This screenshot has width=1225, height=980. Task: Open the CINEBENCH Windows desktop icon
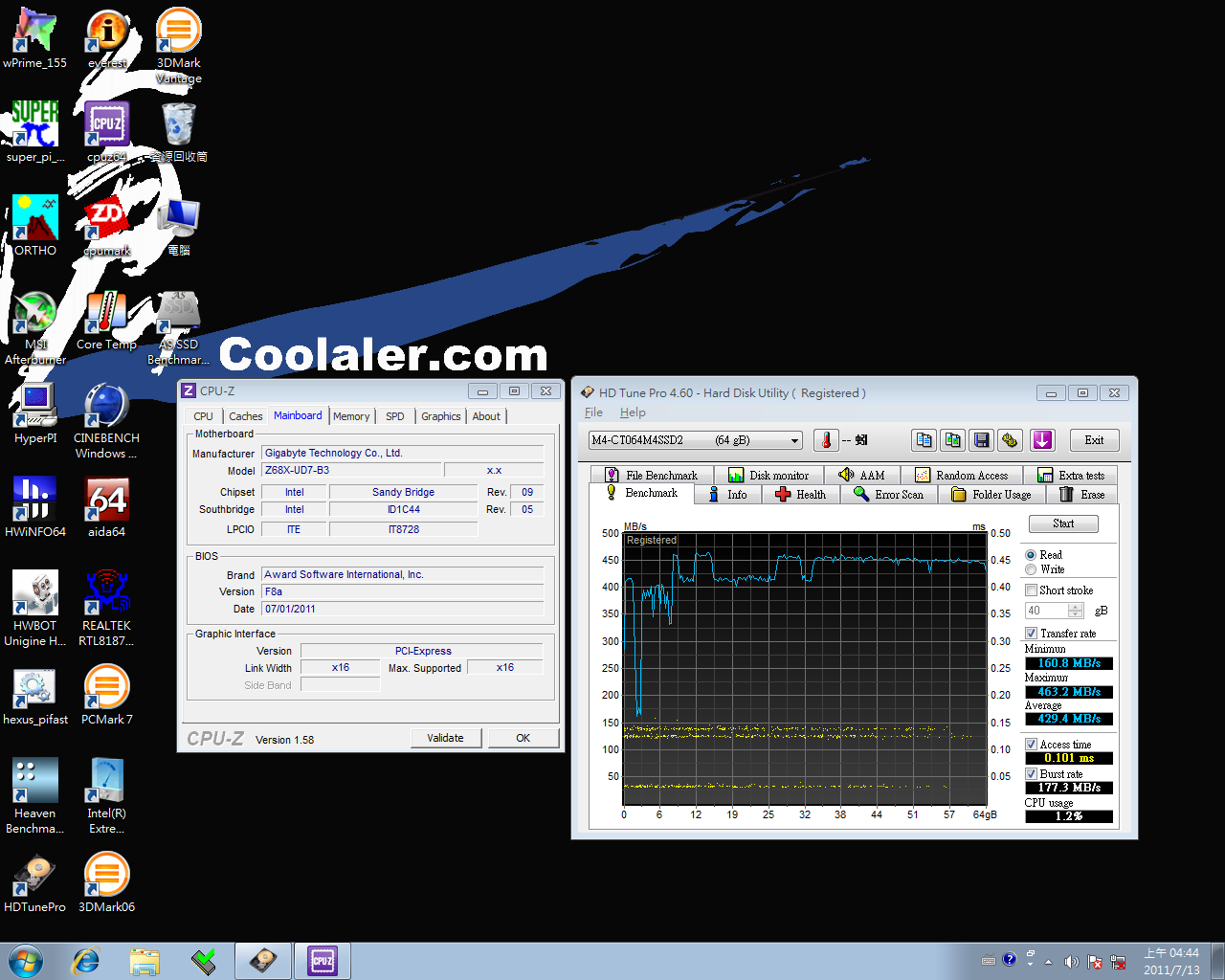[x=107, y=422]
